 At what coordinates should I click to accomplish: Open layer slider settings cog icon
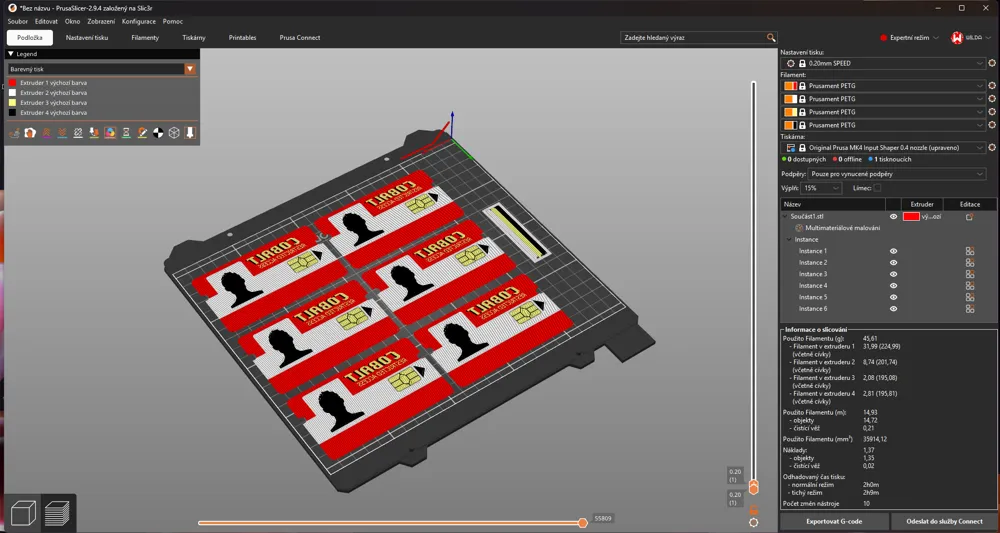click(x=754, y=522)
